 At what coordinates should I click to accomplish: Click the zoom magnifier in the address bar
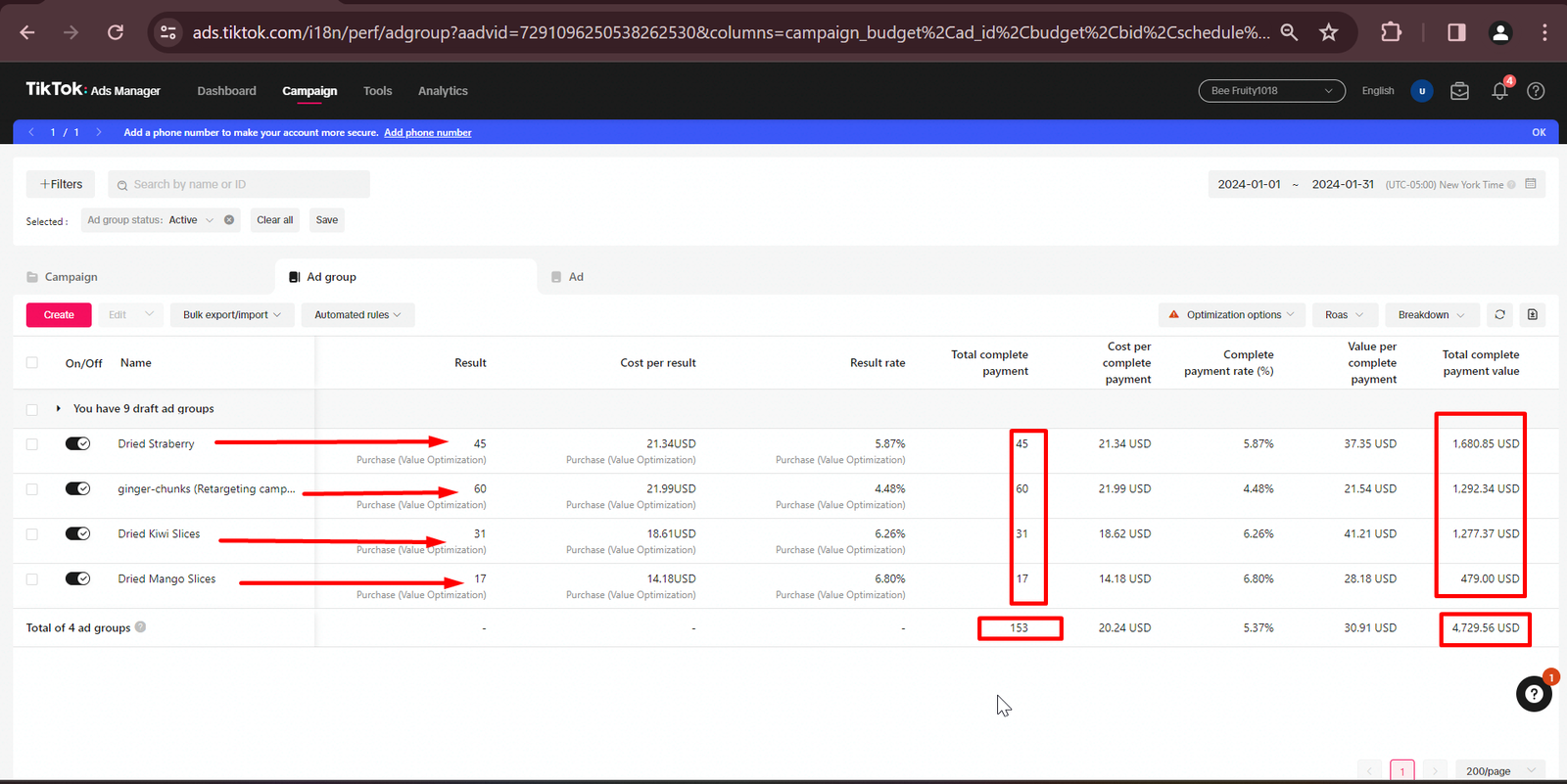tap(1289, 32)
